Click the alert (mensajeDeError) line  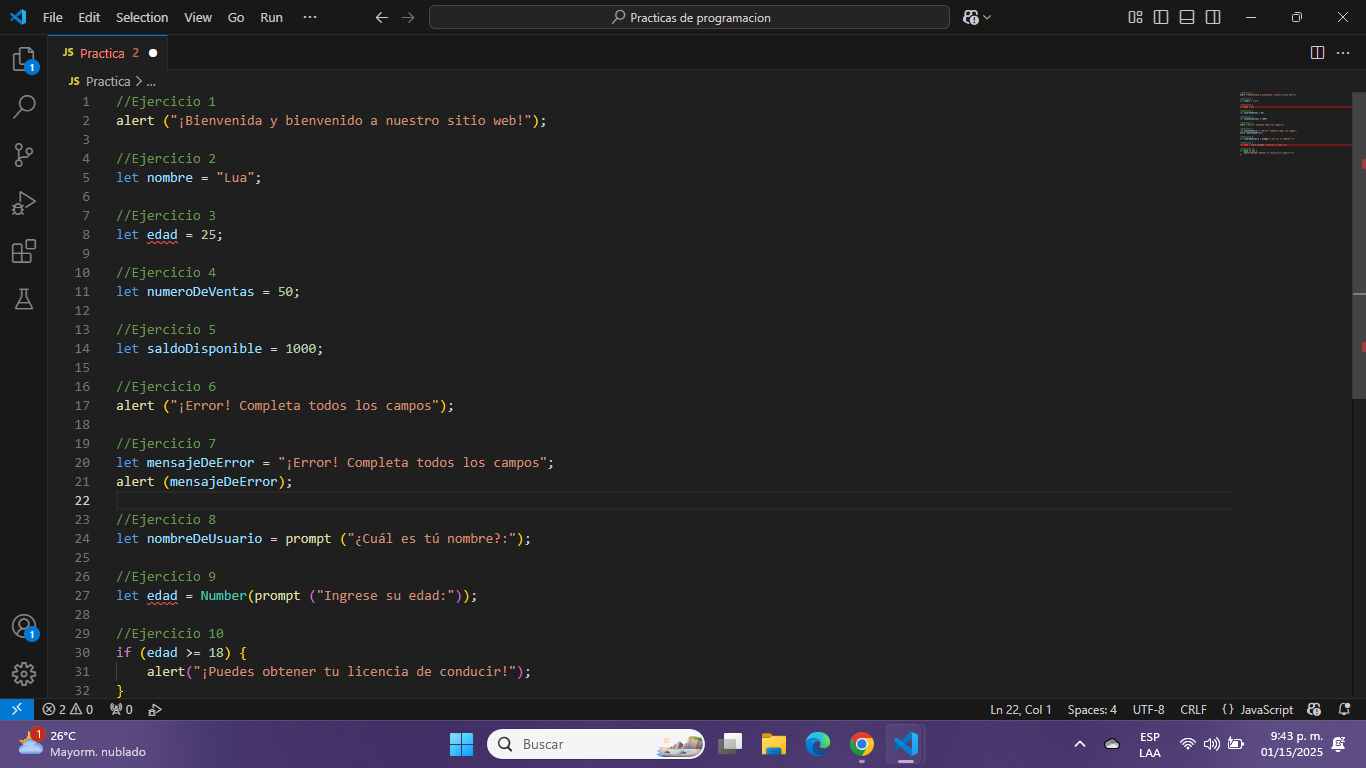tap(205, 481)
